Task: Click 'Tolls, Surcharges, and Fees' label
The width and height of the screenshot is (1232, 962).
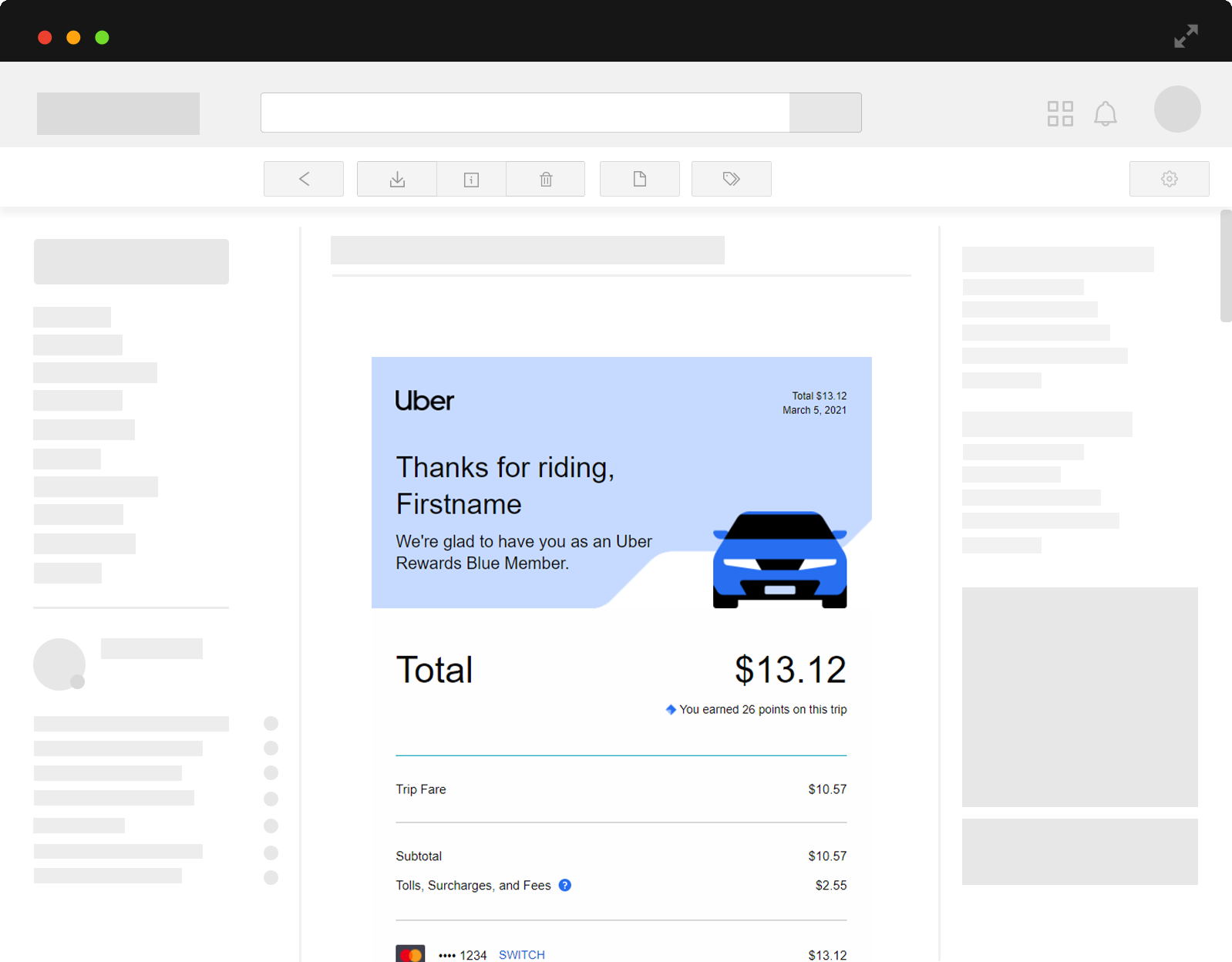Action: 473,886
